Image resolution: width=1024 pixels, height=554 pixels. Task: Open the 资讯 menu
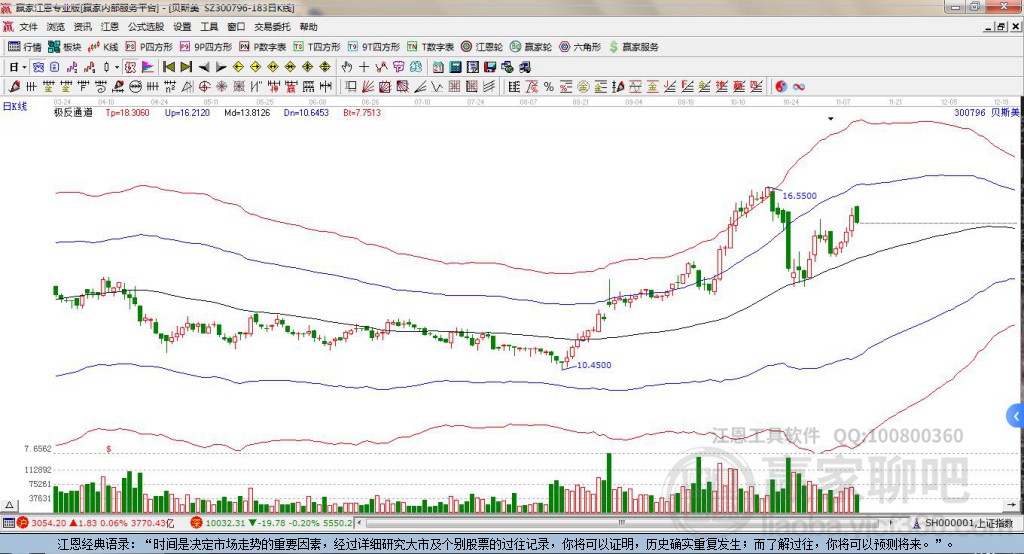coord(83,27)
